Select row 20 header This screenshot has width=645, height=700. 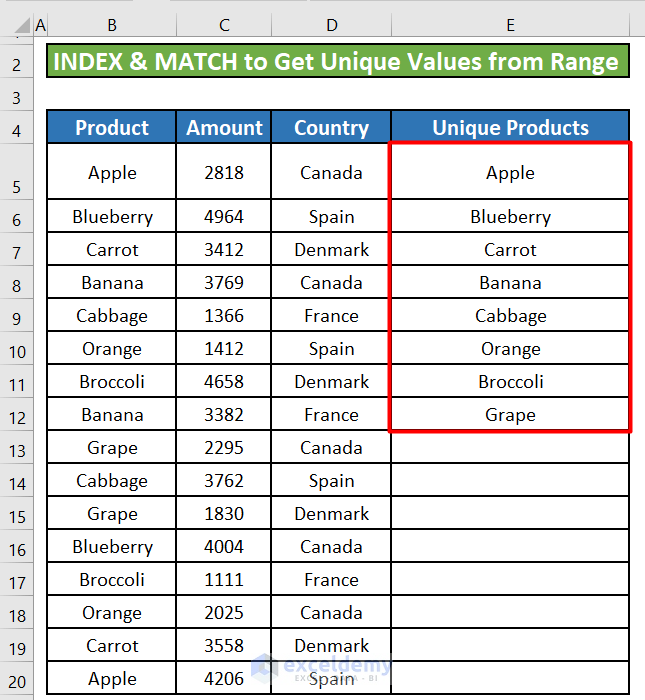point(16,679)
